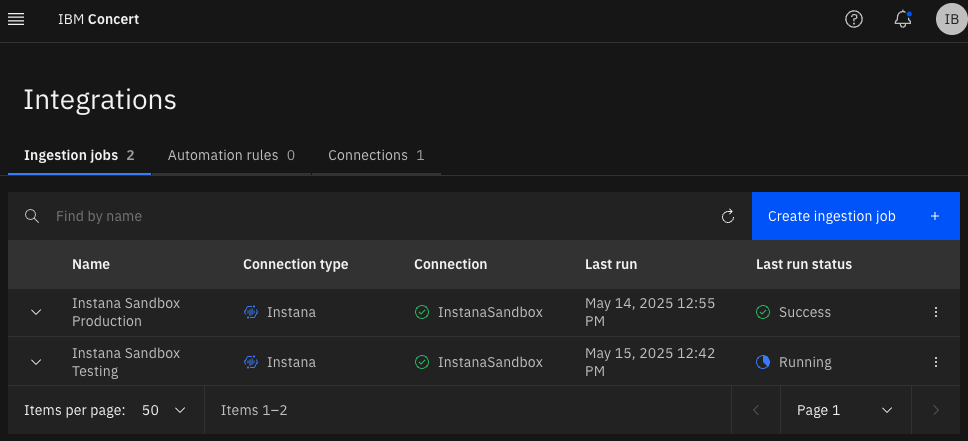The image size is (968, 441).
Task: Sort by the Connection column header
Action: click(451, 264)
